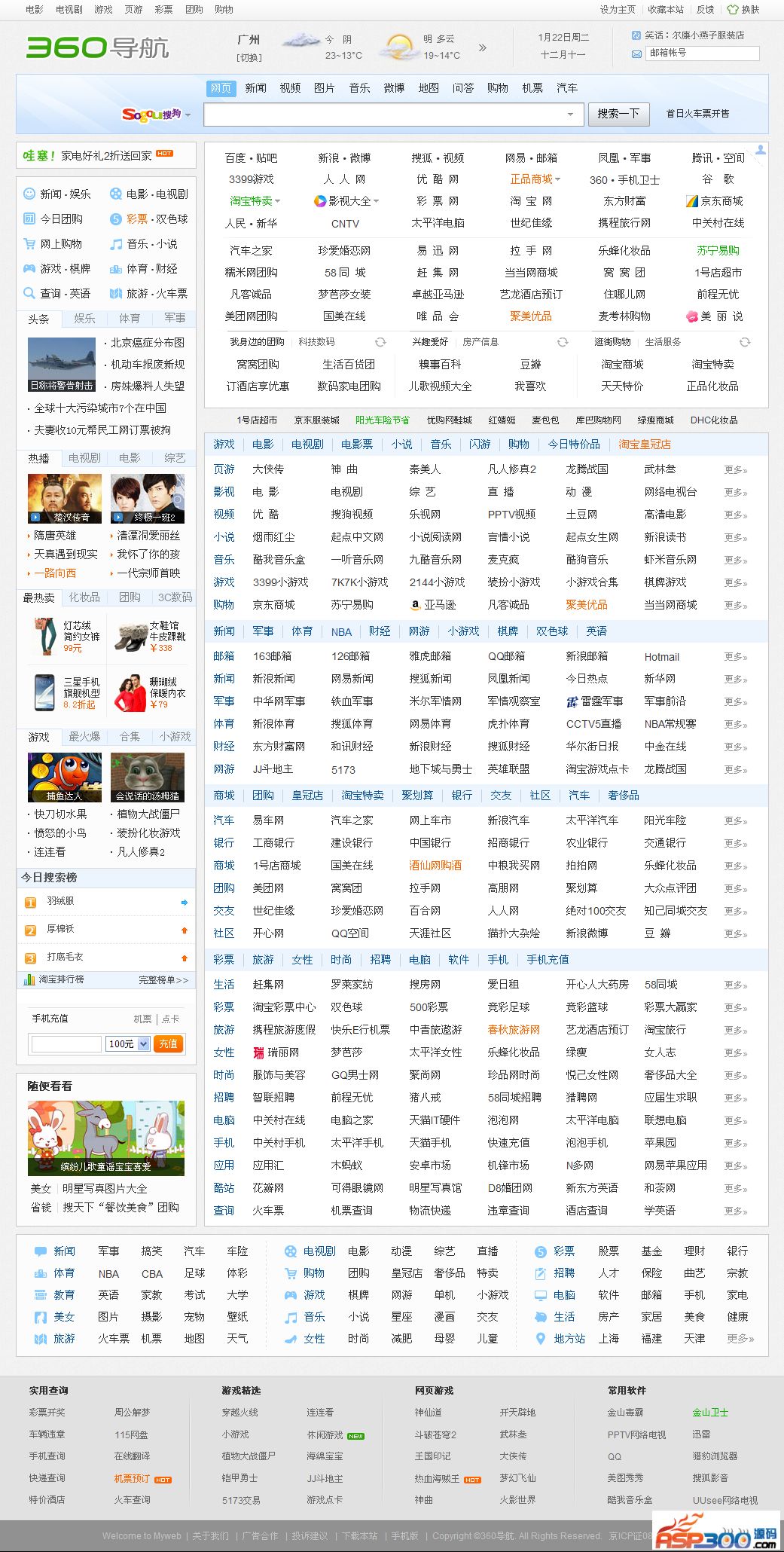Expand the 影视大全 dropdown arrow

[x=376, y=201]
